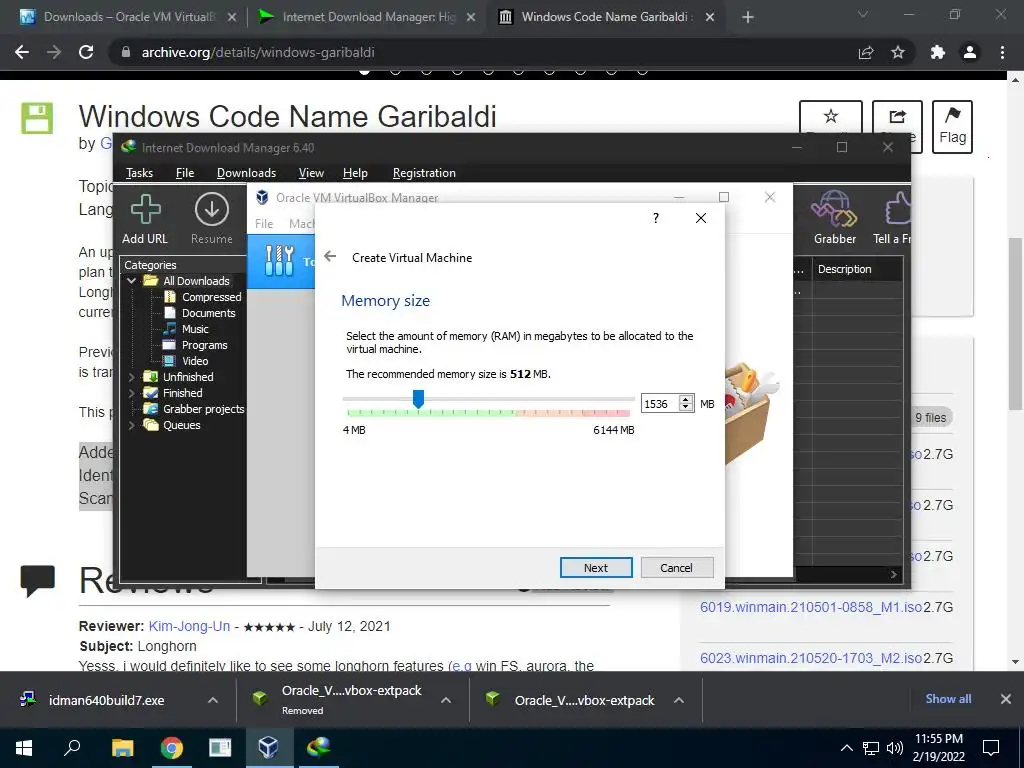This screenshot has width=1024, height=768.
Task: Open the Chrome profile icon
Action: tap(970, 52)
